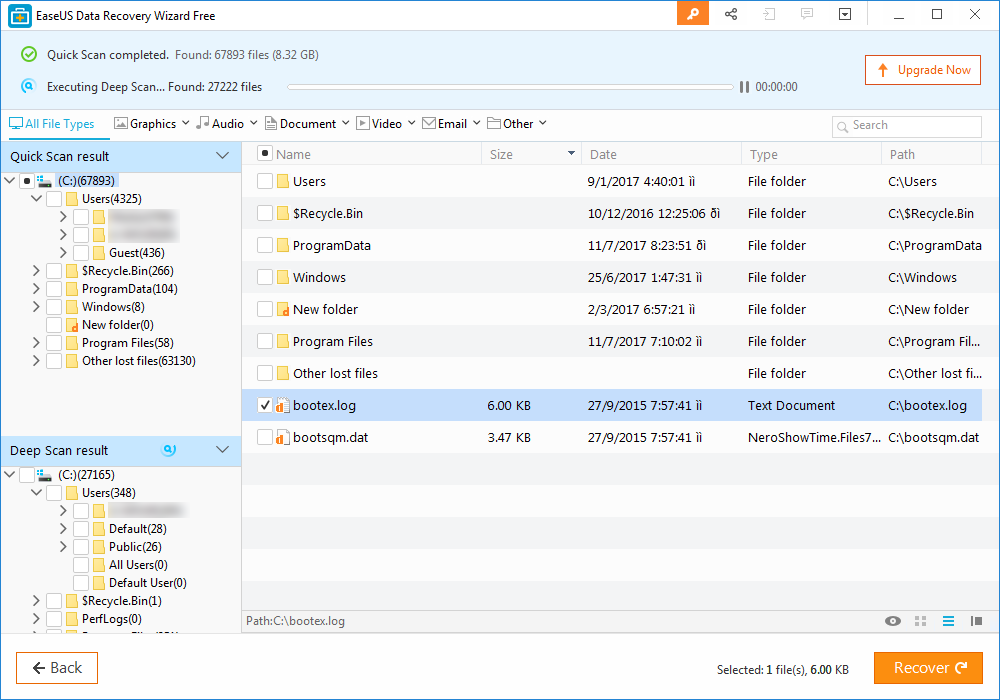This screenshot has width=1000, height=700.
Task: Check the ProgramData checkbox in file list
Action: click(265, 245)
